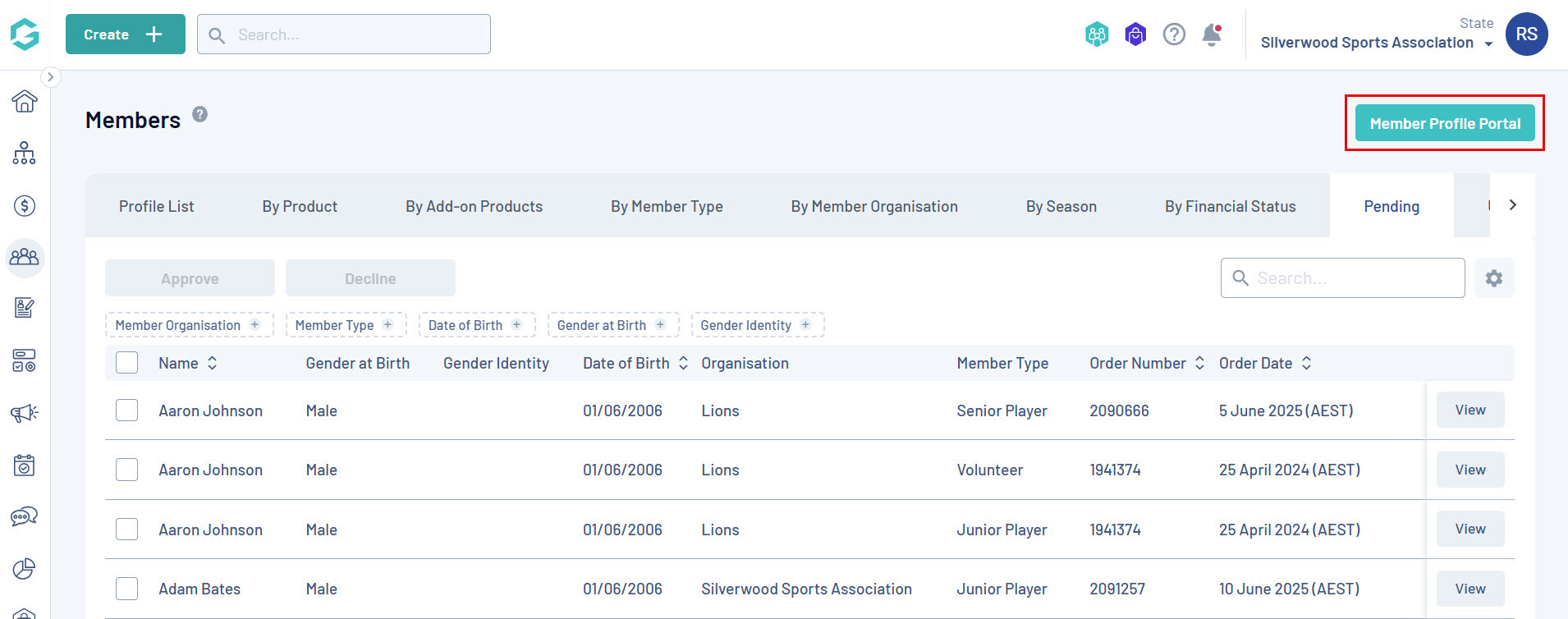Click View for order 2090666

tap(1470, 410)
